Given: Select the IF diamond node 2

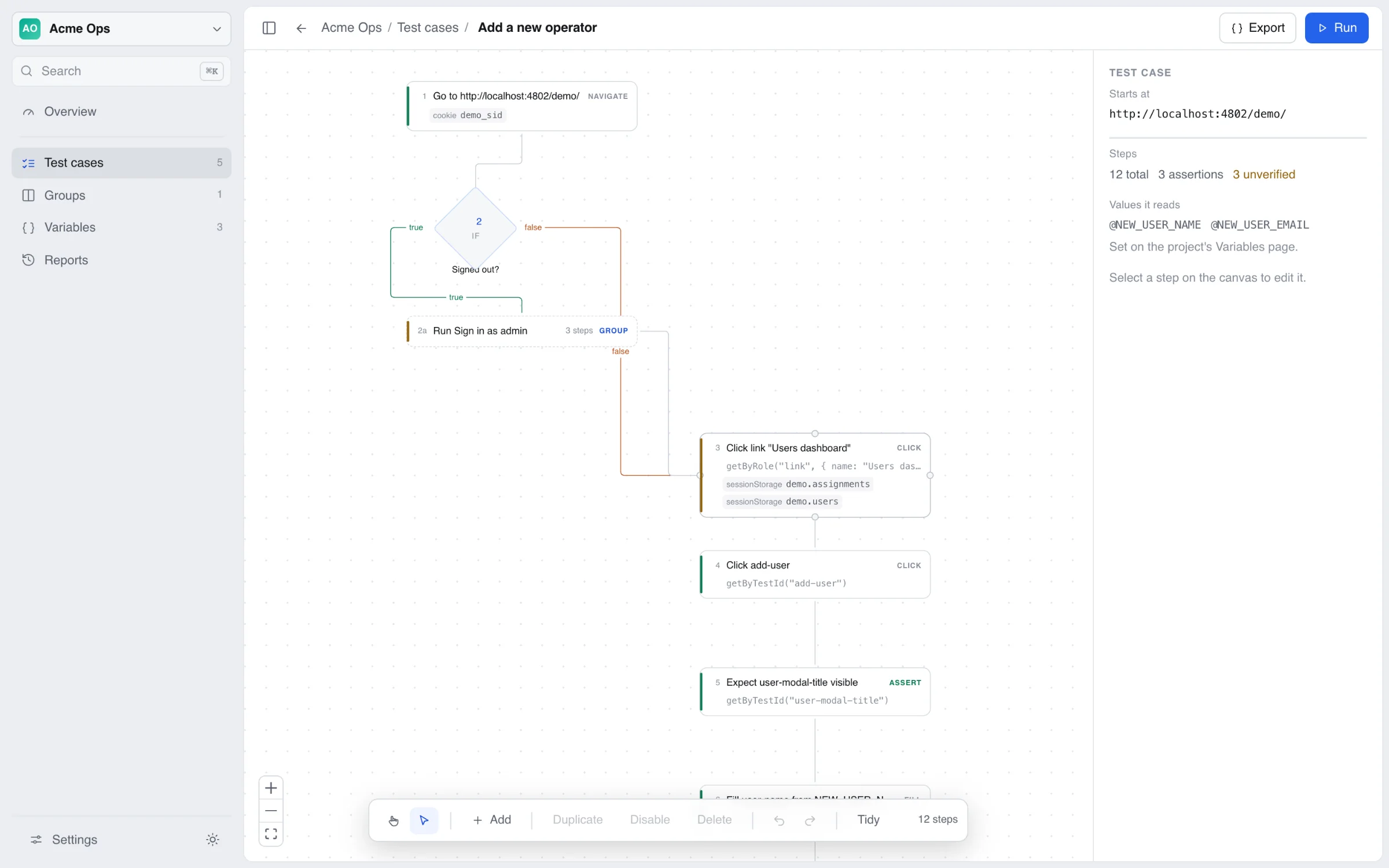Looking at the screenshot, I should click(x=475, y=228).
